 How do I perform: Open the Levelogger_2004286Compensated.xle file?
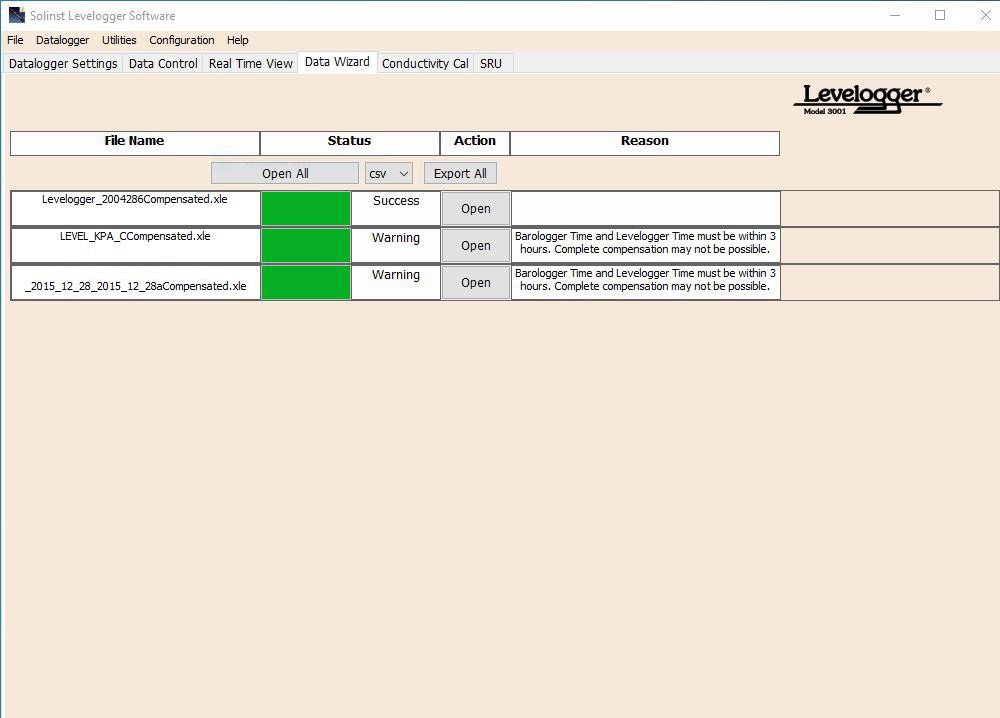click(475, 209)
